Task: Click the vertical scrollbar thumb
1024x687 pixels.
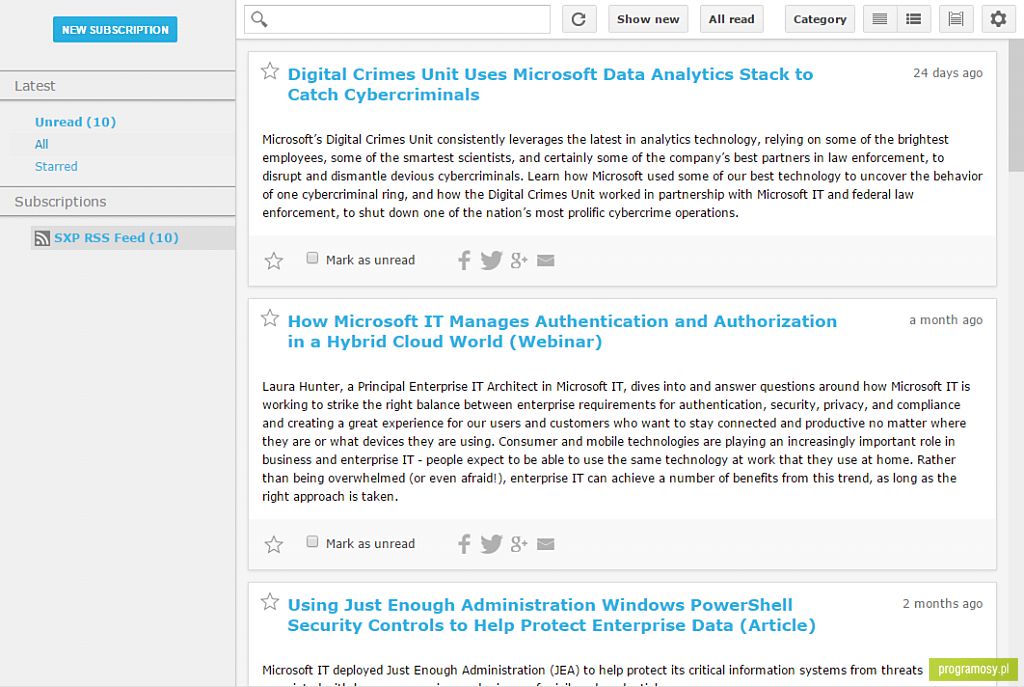Action: click(1016, 104)
